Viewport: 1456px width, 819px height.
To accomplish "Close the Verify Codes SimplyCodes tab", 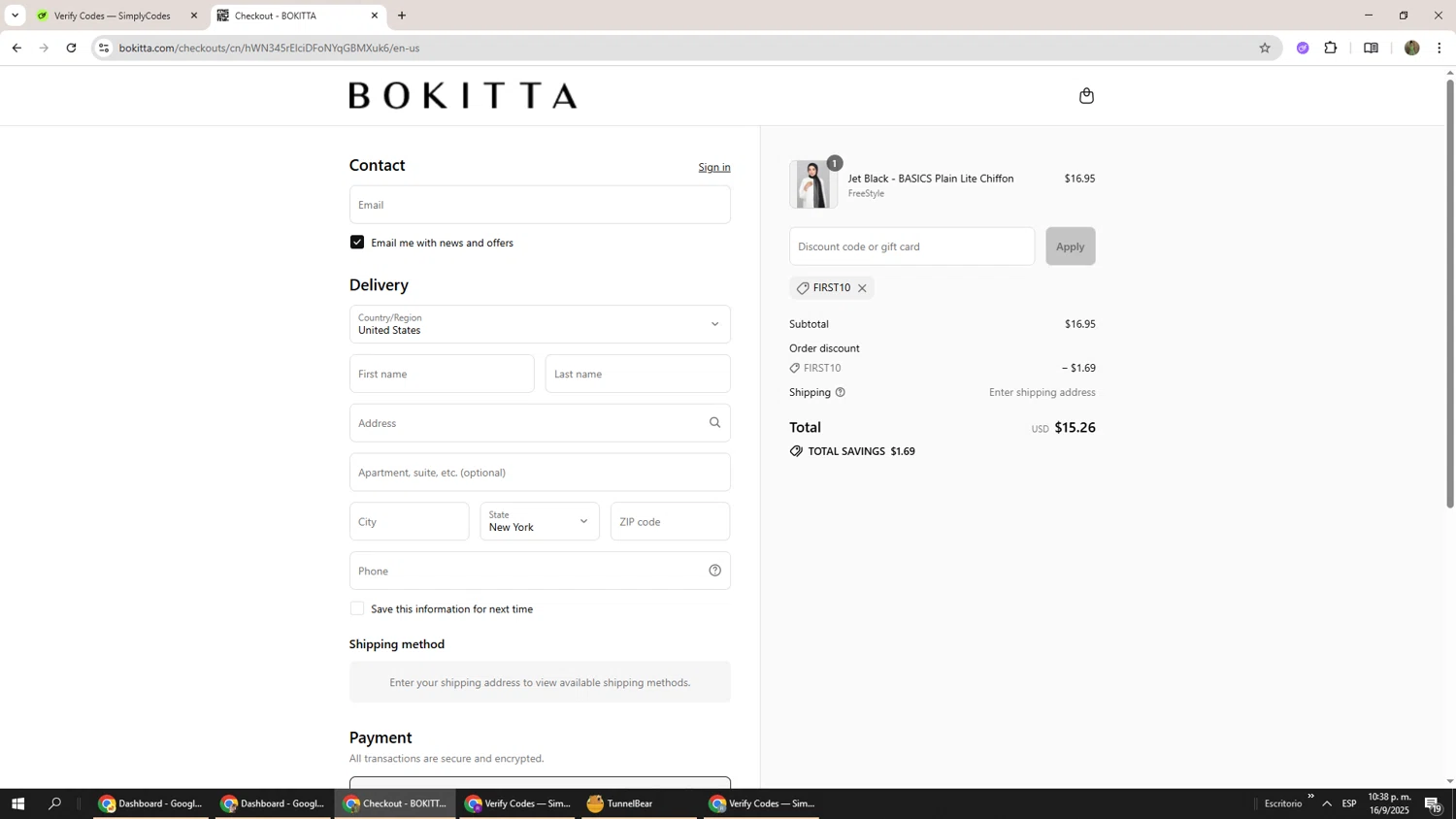I will click(194, 16).
